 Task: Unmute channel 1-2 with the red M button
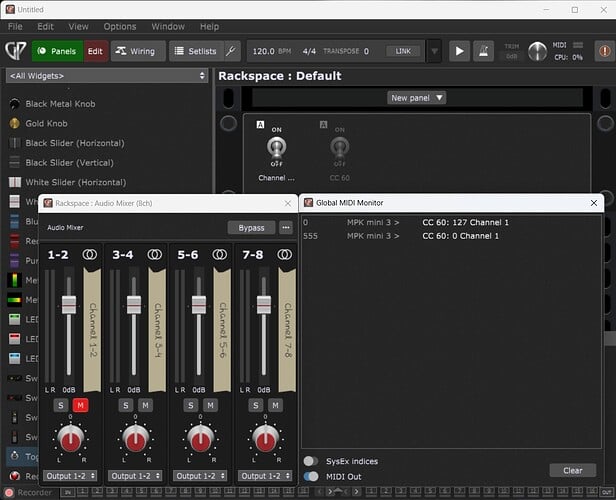click(80, 405)
